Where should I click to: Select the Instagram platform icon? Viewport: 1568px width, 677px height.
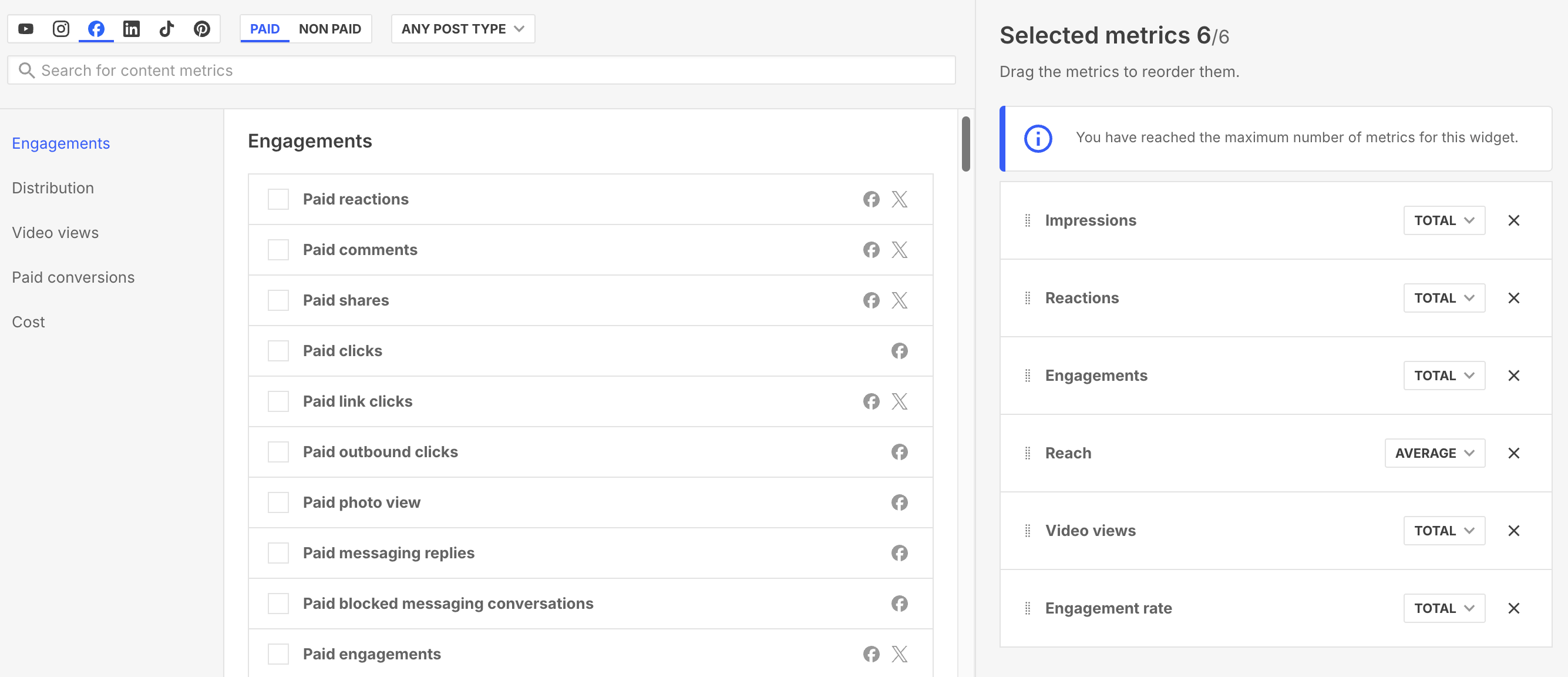pyautogui.click(x=61, y=29)
